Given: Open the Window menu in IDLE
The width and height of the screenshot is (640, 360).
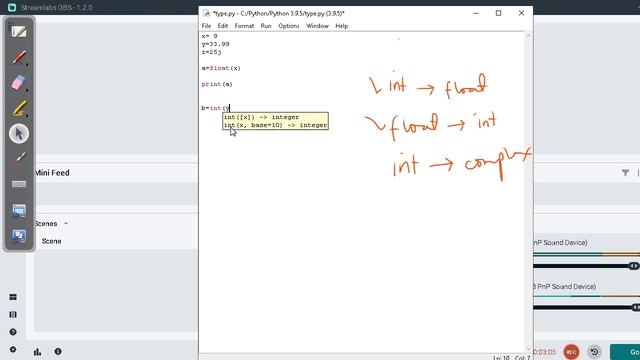Looking at the screenshot, I should pyautogui.click(x=317, y=26).
